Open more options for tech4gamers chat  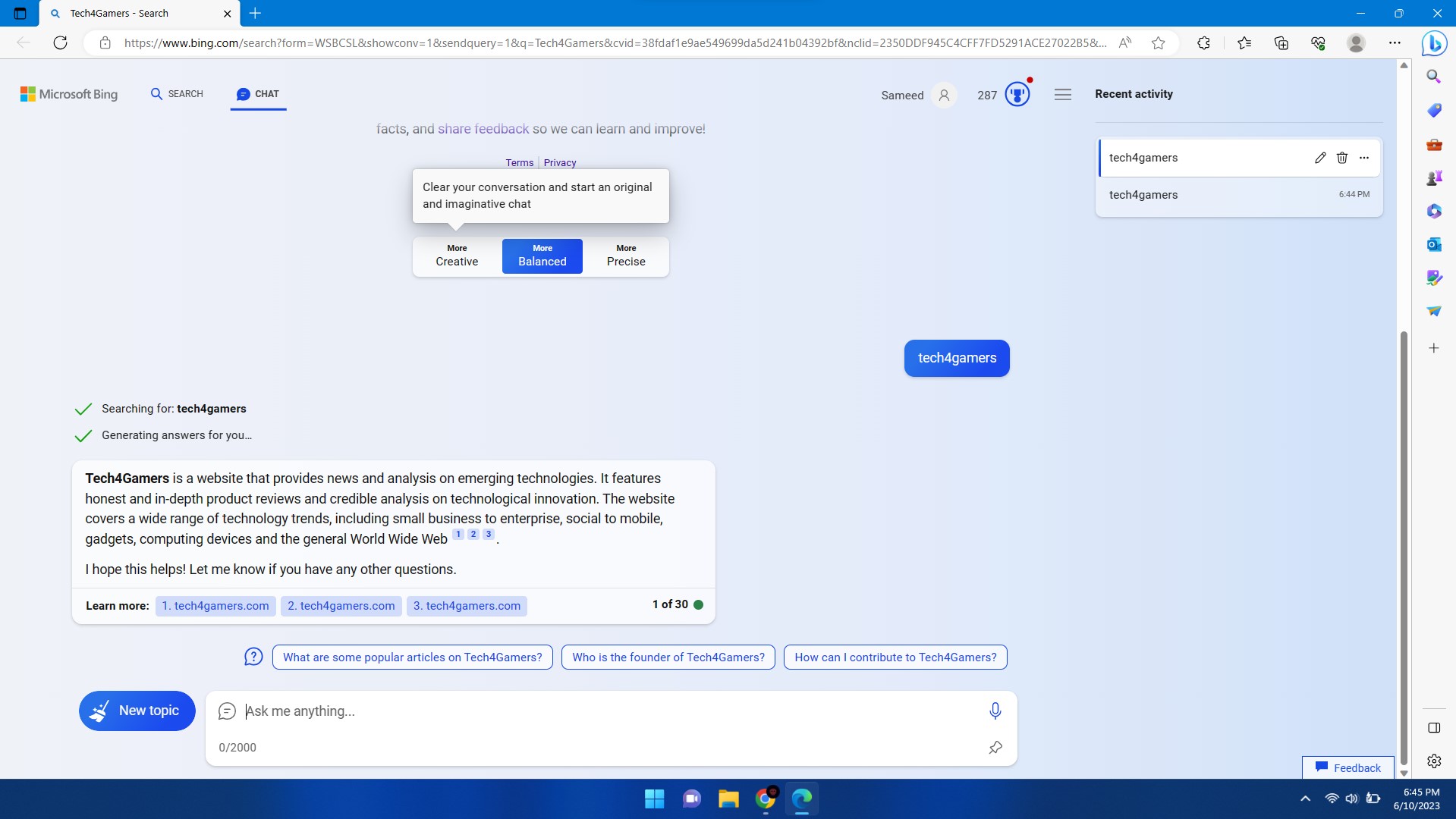[x=1363, y=158]
